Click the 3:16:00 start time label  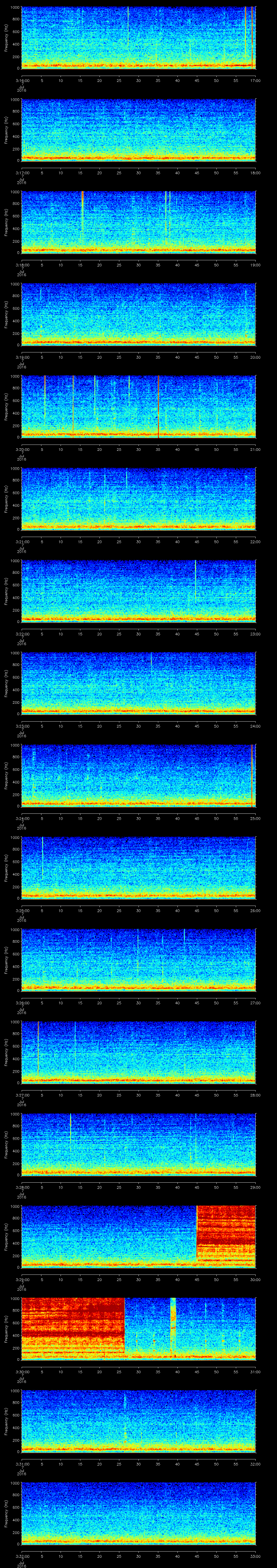click(22, 80)
